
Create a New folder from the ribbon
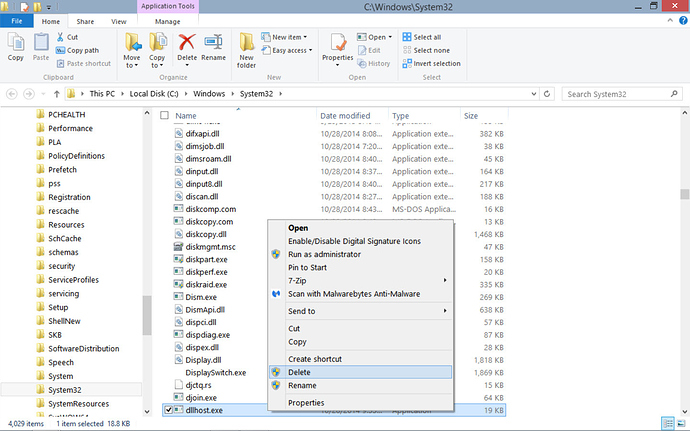coord(246,50)
